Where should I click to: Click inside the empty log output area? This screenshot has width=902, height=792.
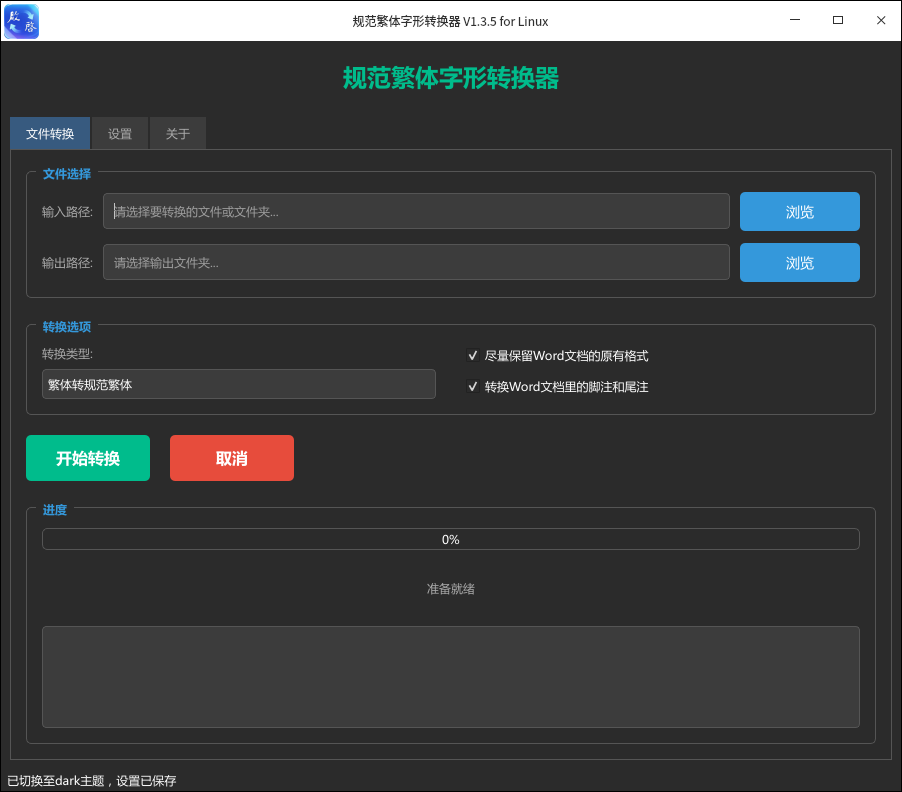tap(451, 677)
